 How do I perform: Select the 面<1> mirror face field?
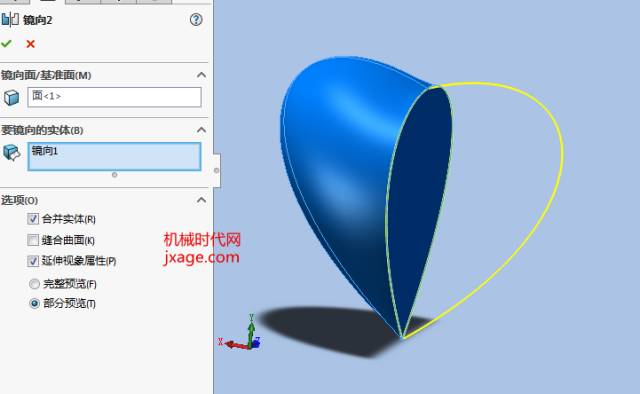click(114, 97)
